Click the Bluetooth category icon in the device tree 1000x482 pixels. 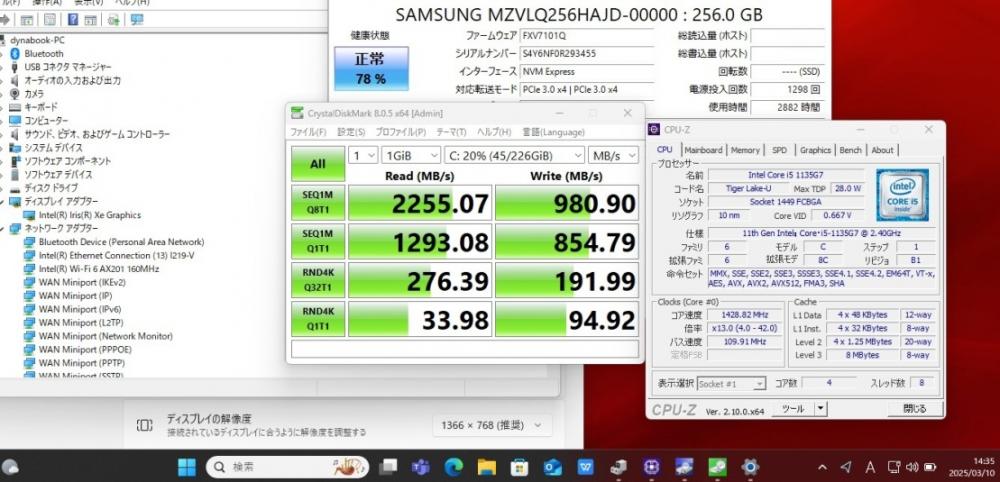click(15, 54)
